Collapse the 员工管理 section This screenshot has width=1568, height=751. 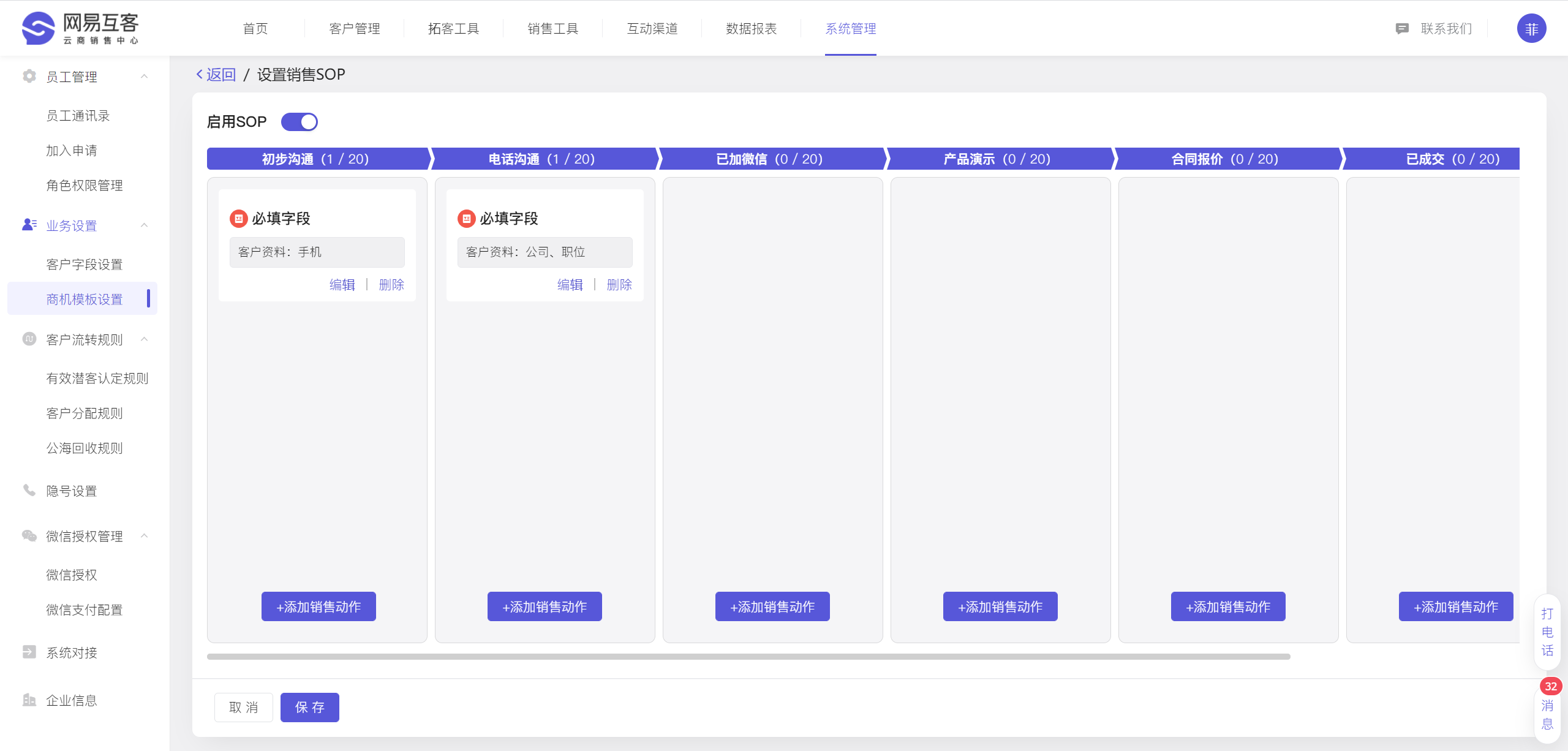pos(144,77)
